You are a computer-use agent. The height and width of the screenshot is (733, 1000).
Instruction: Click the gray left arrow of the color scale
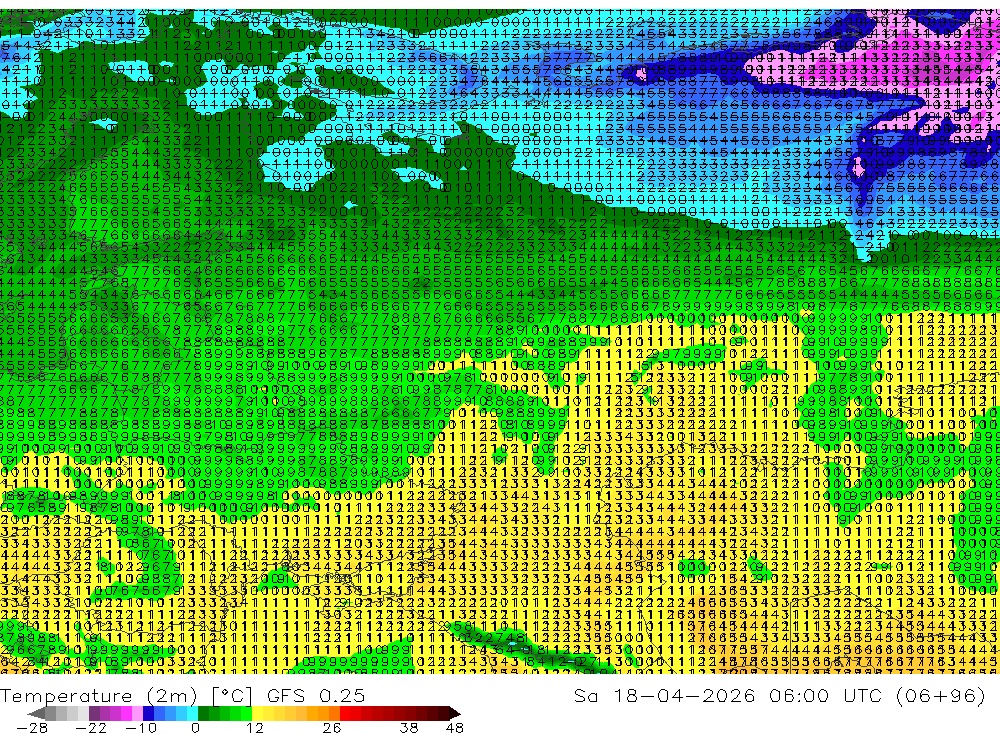coord(36,714)
